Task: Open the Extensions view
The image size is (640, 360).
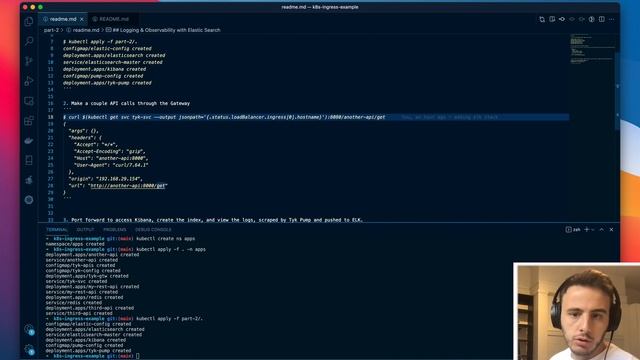Action: click(x=29, y=121)
